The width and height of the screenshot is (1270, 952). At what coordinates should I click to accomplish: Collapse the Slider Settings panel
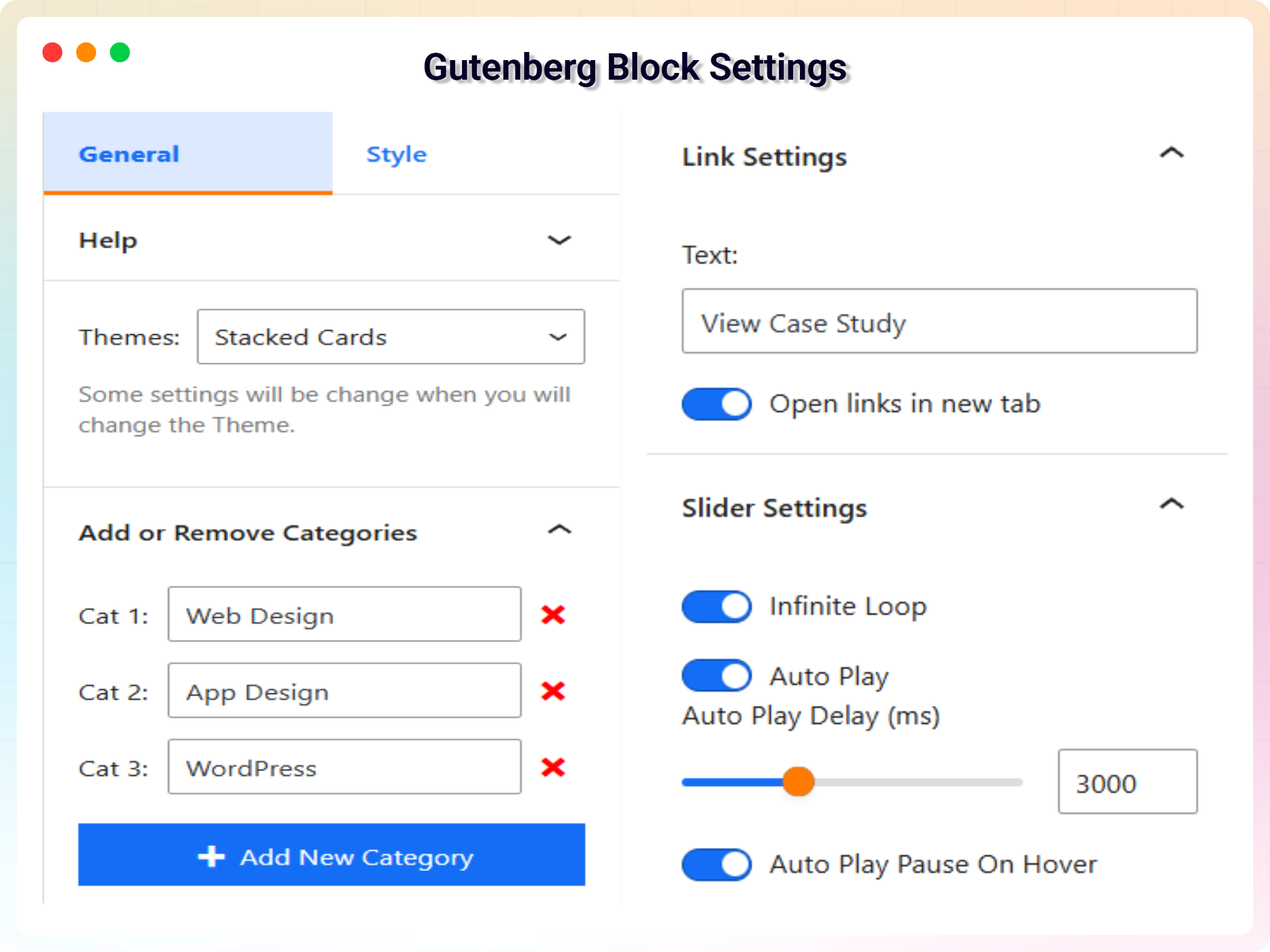click(x=1171, y=504)
